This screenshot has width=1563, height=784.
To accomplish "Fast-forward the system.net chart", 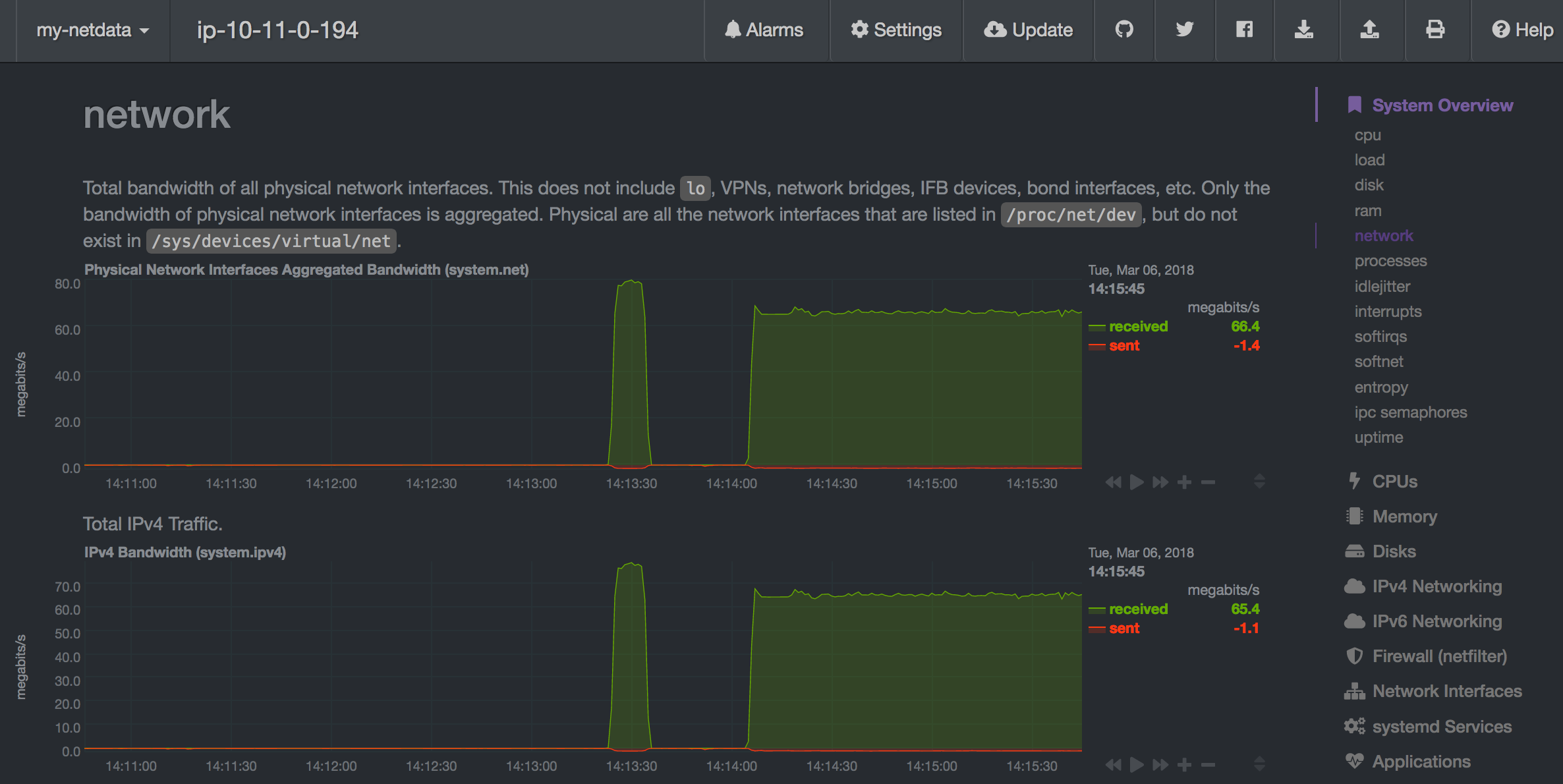I will pyautogui.click(x=1160, y=482).
